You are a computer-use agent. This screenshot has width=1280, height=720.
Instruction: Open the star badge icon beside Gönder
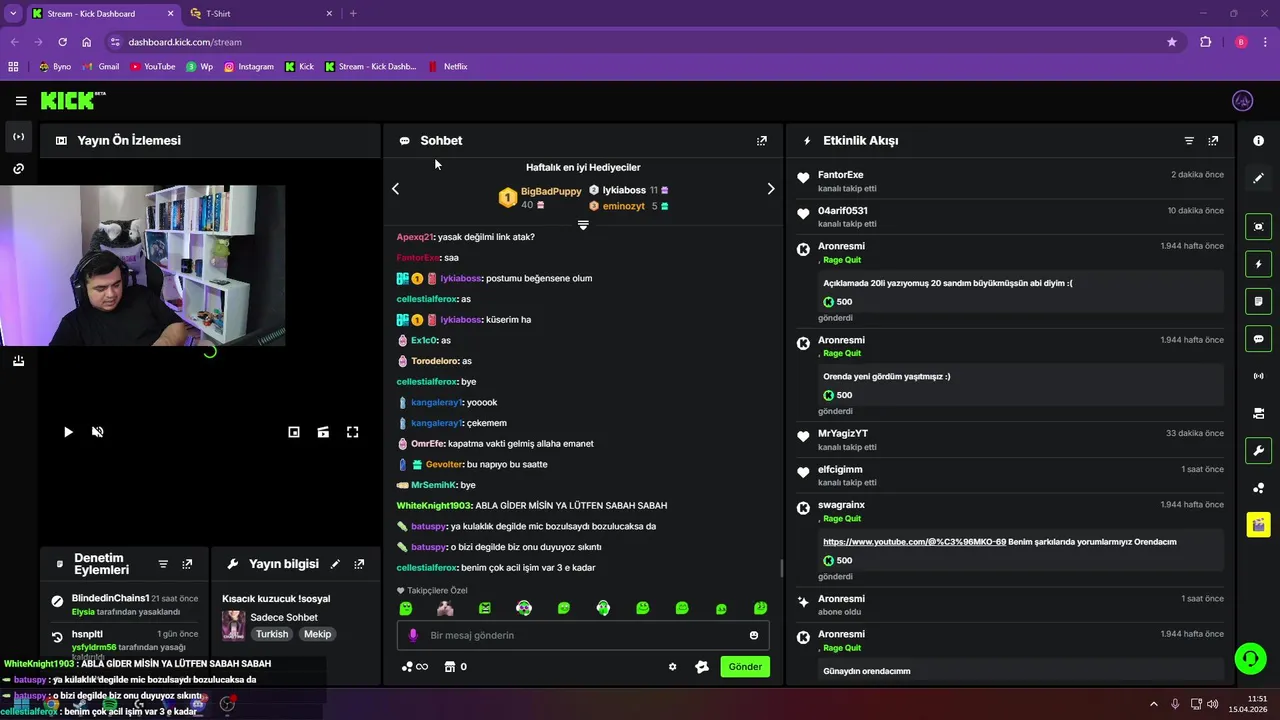coord(702,667)
